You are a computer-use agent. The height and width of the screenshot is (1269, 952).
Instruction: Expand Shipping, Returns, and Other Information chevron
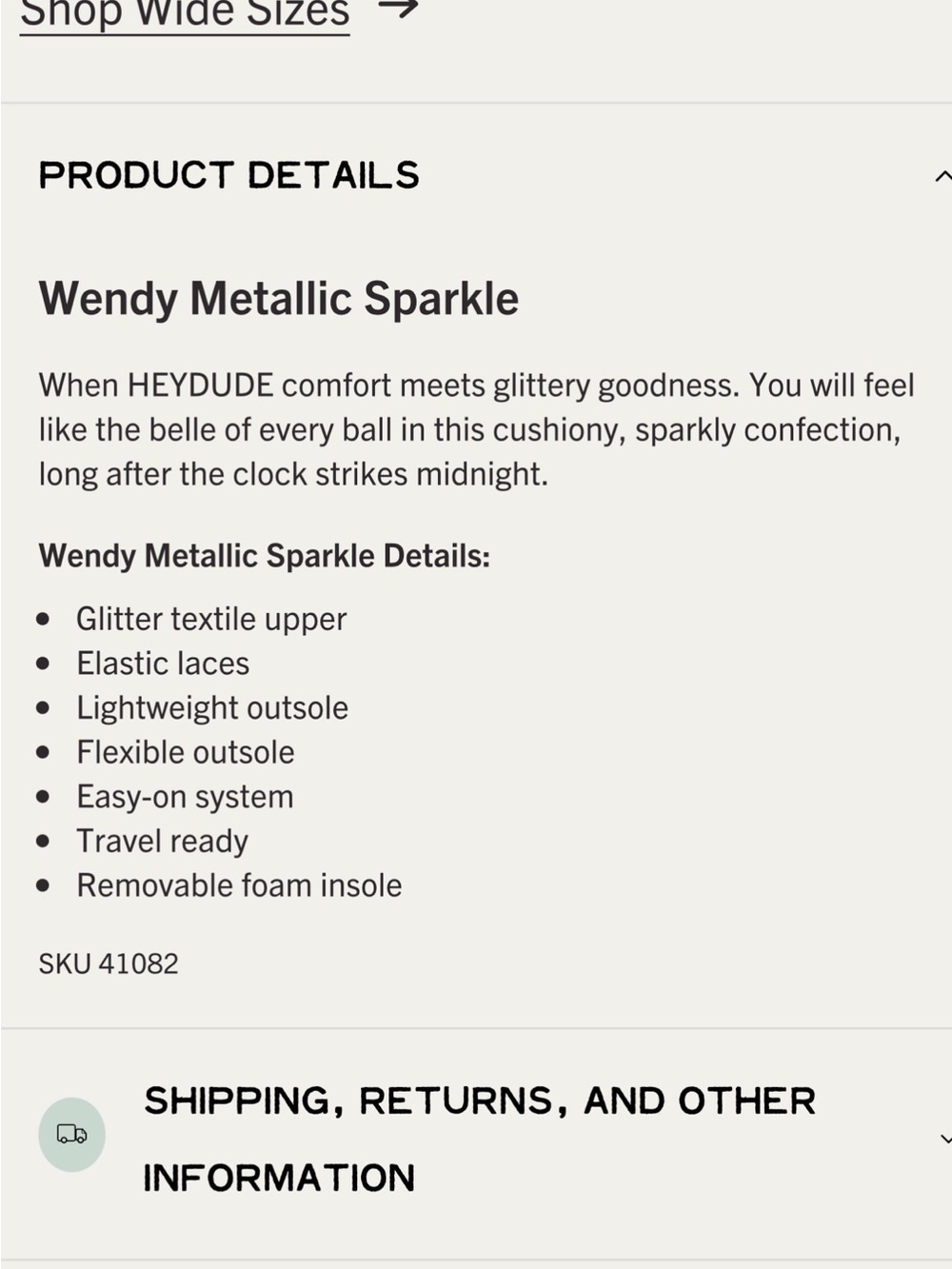[944, 1139]
